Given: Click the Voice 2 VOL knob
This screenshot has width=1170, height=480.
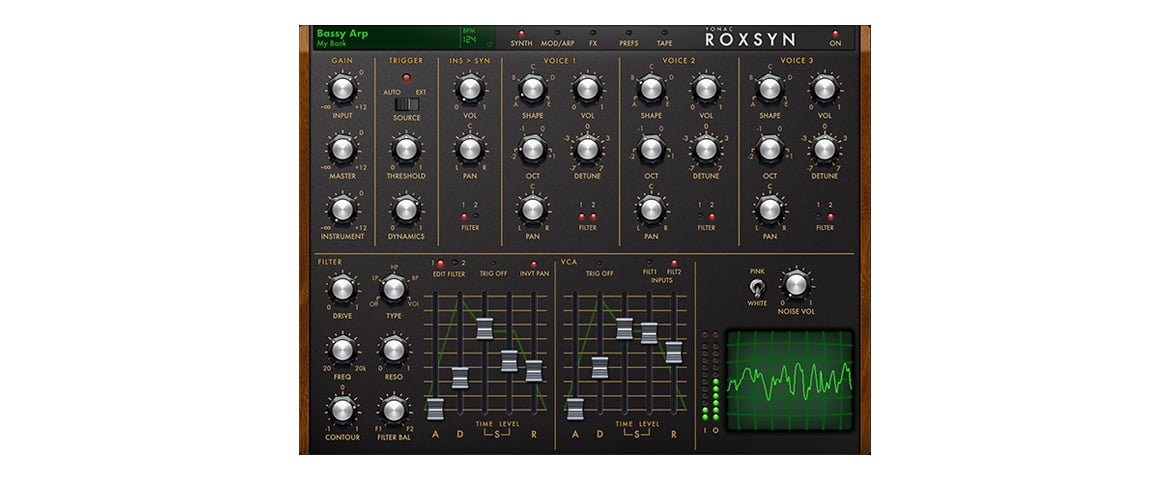Looking at the screenshot, I should point(706,90).
